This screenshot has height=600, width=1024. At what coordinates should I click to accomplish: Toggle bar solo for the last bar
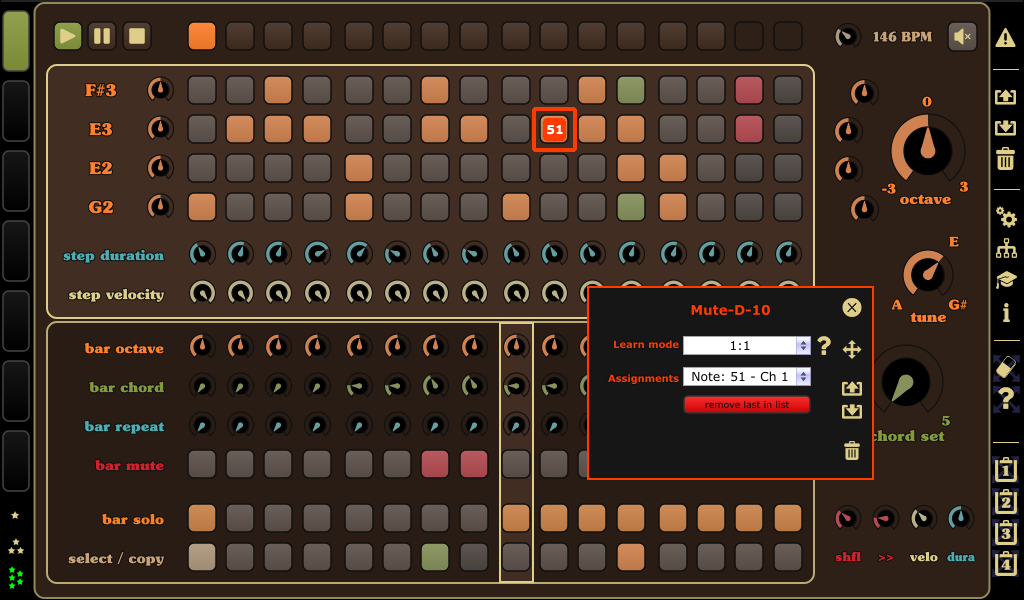tap(788, 518)
